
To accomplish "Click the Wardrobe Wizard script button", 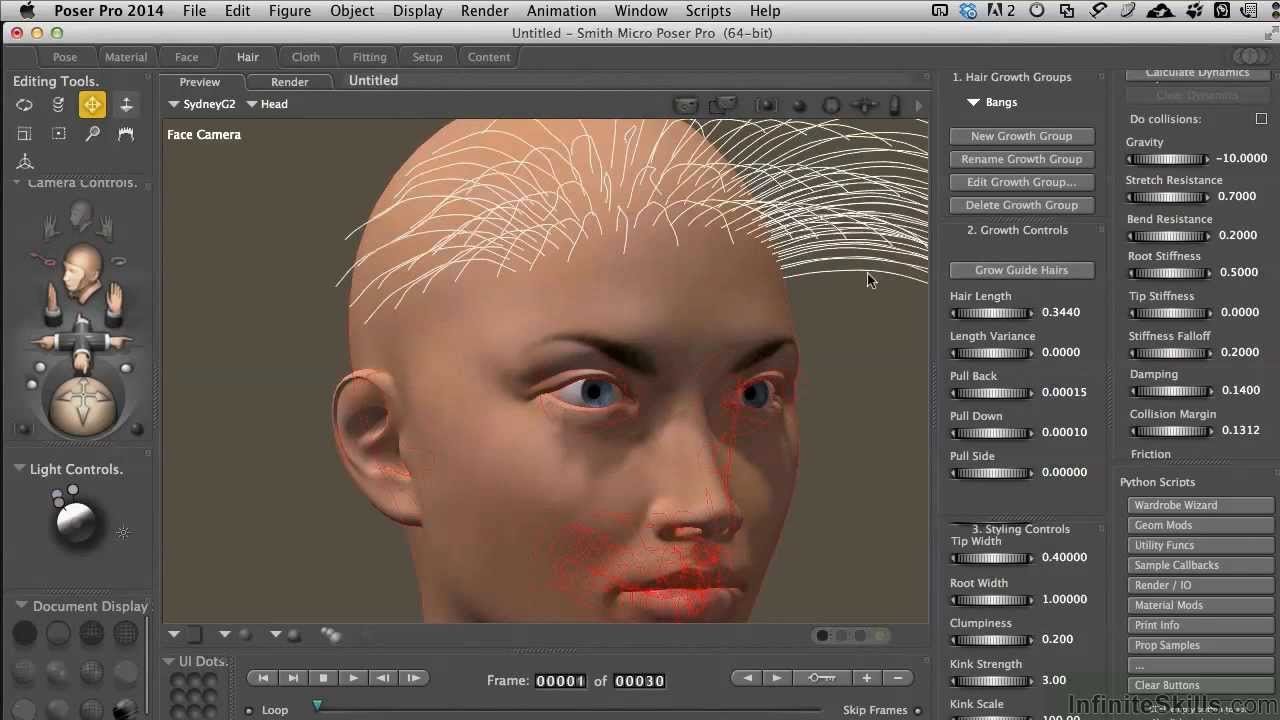I will (x=1200, y=505).
